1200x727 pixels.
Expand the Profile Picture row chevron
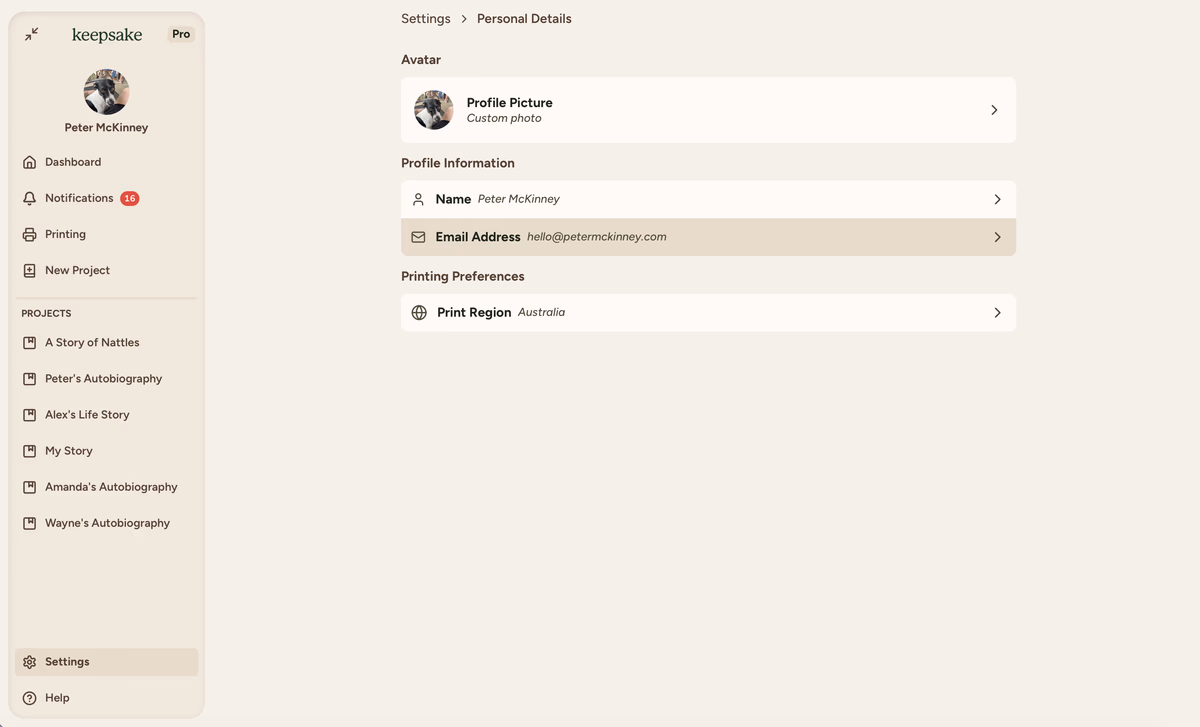pyautogui.click(x=994, y=110)
